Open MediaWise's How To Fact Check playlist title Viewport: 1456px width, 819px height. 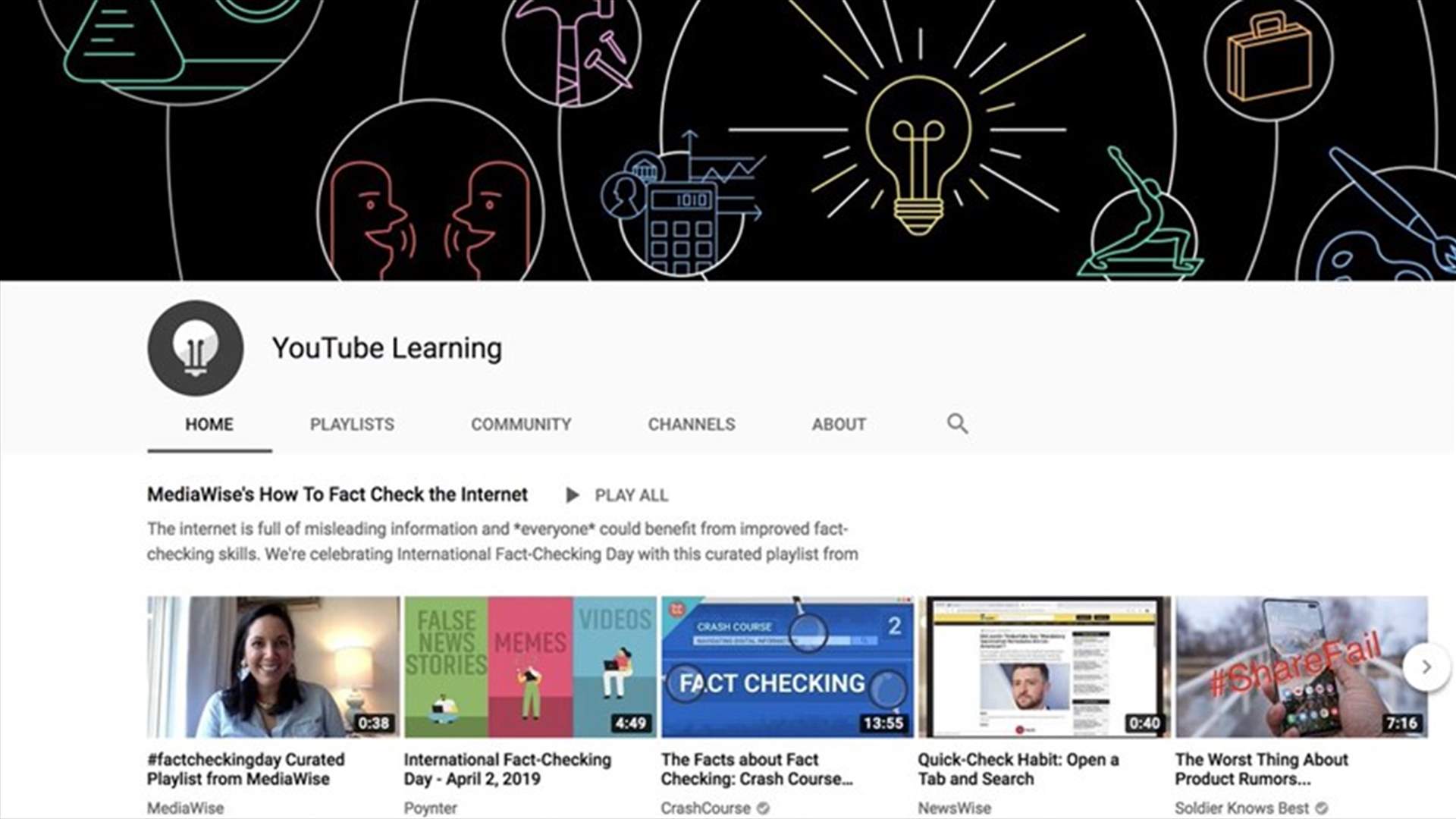click(337, 494)
